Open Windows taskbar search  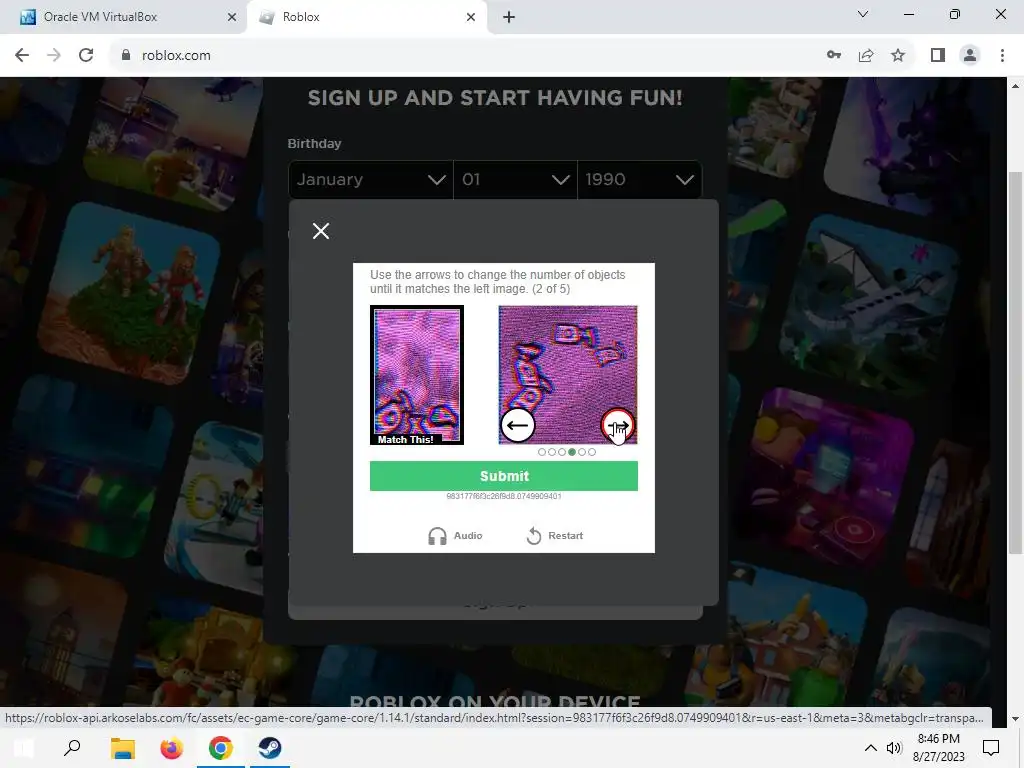point(72,748)
